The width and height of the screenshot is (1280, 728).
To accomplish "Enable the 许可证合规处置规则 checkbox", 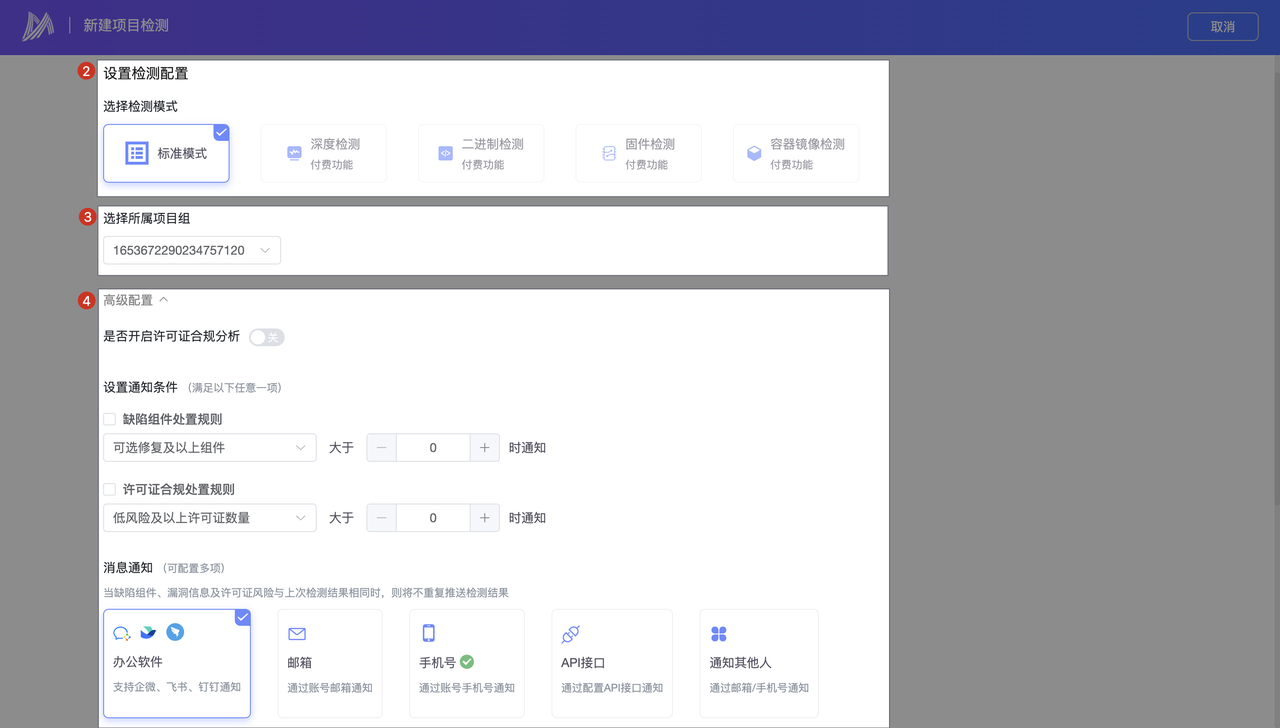I will [x=110, y=489].
